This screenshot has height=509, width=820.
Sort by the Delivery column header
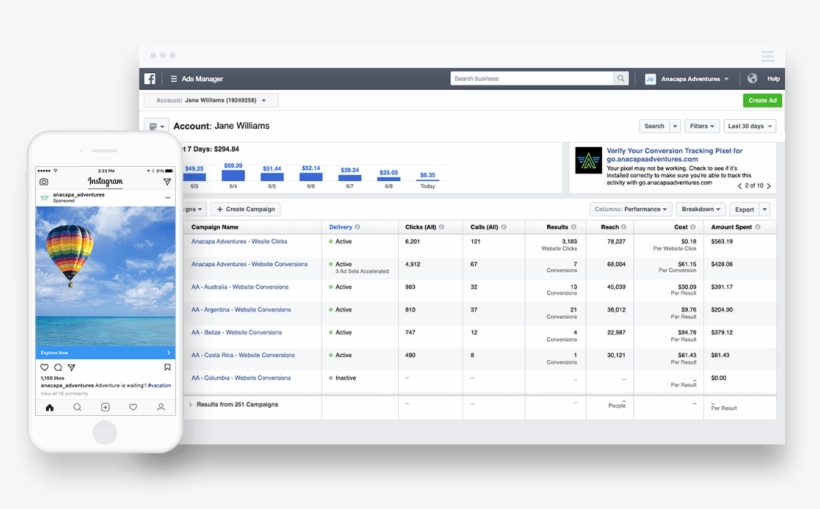click(x=340, y=227)
